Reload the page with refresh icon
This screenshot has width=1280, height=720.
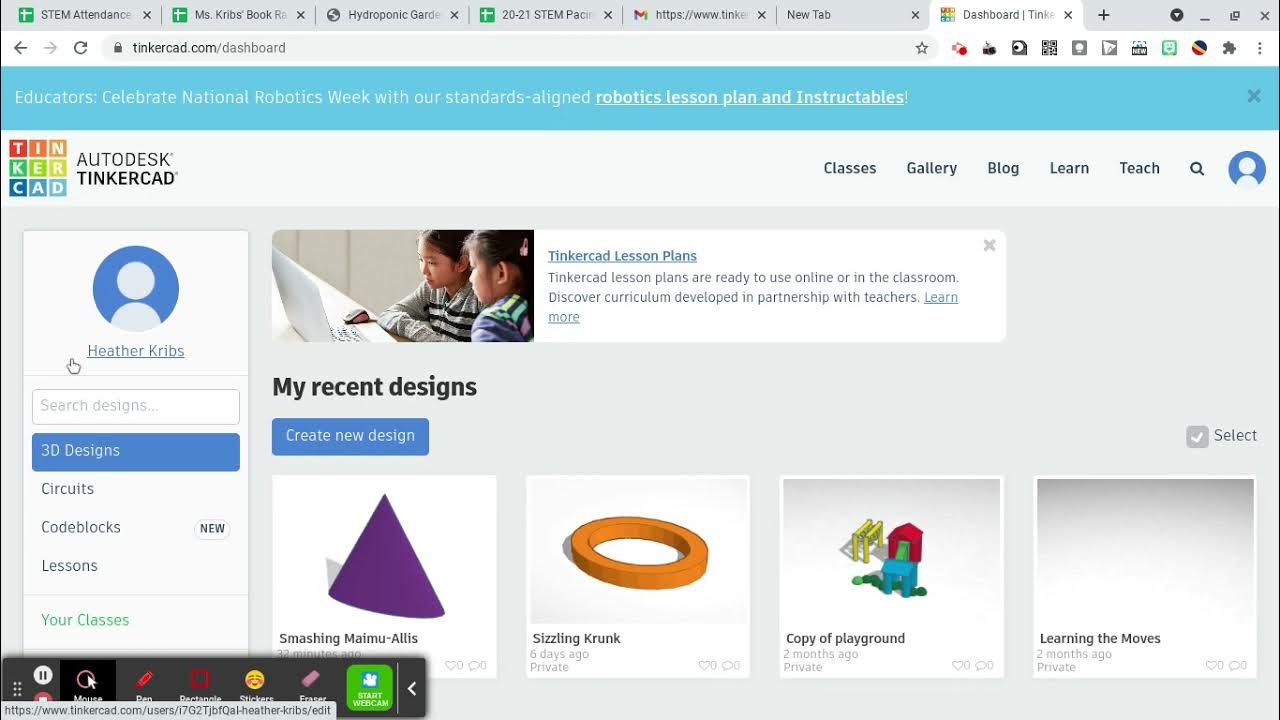(81, 48)
